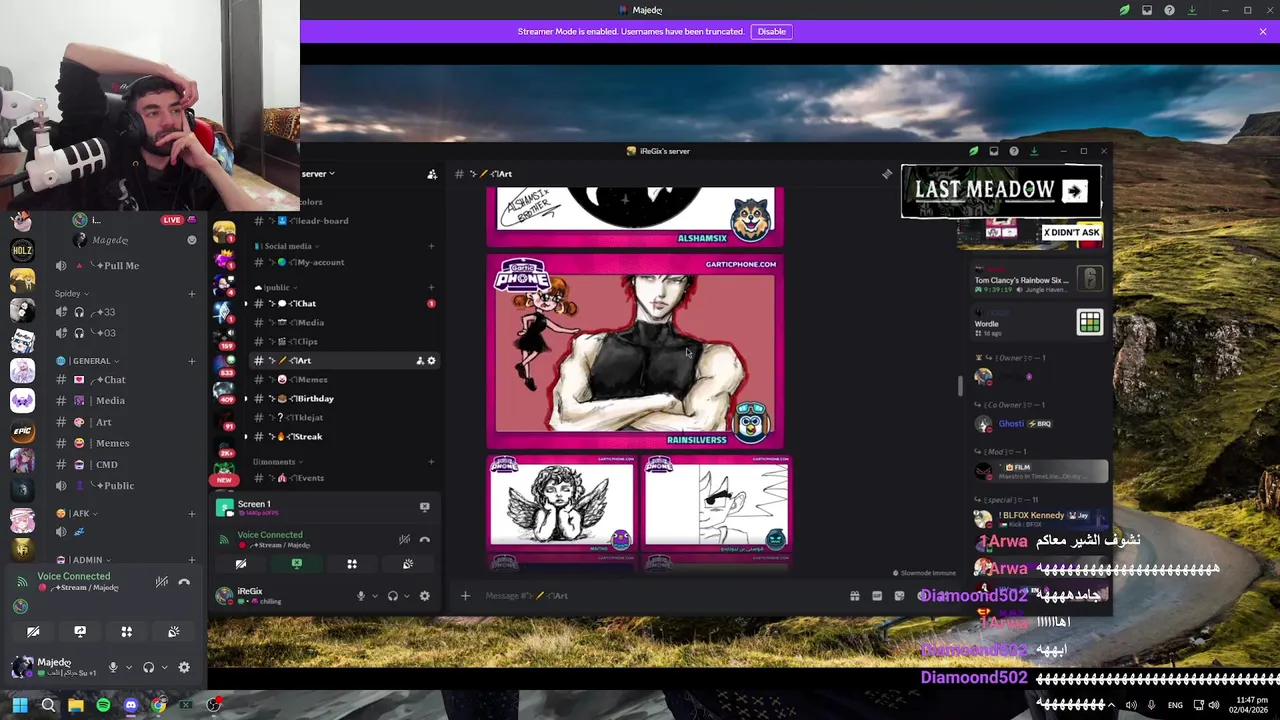Screen dimensions: 1280x720
Task: Open the invite people icon beside the server name
Action: pyautogui.click(x=432, y=174)
